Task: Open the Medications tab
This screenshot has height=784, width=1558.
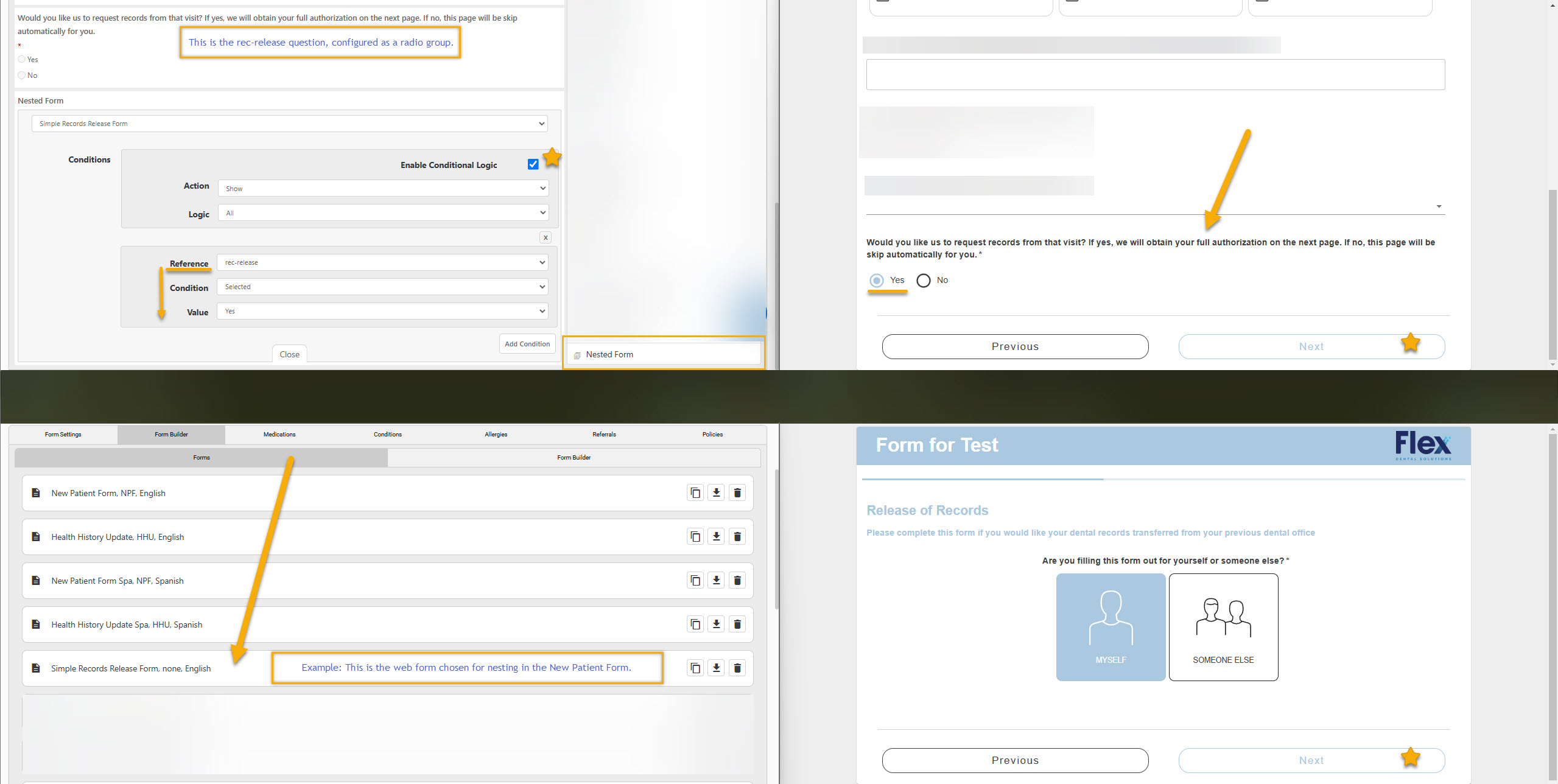Action: pyautogui.click(x=279, y=435)
